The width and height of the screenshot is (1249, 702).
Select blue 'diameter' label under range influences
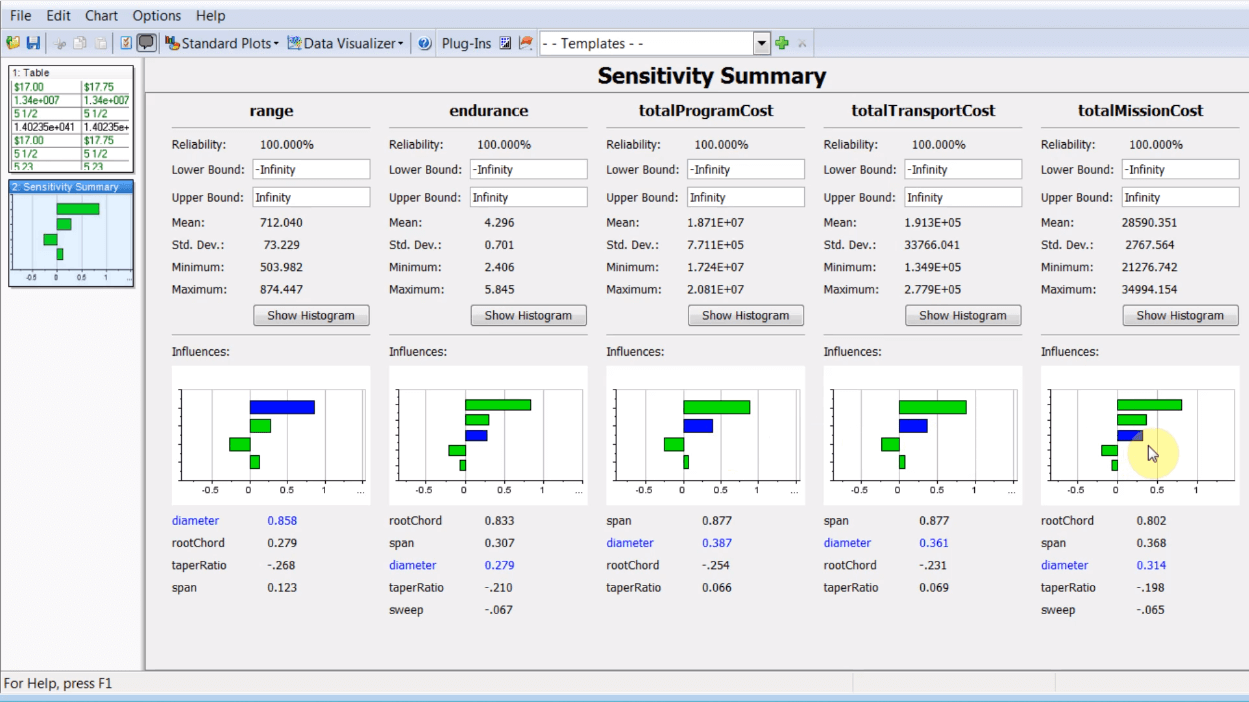pyautogui.click(x=195, y=521)
